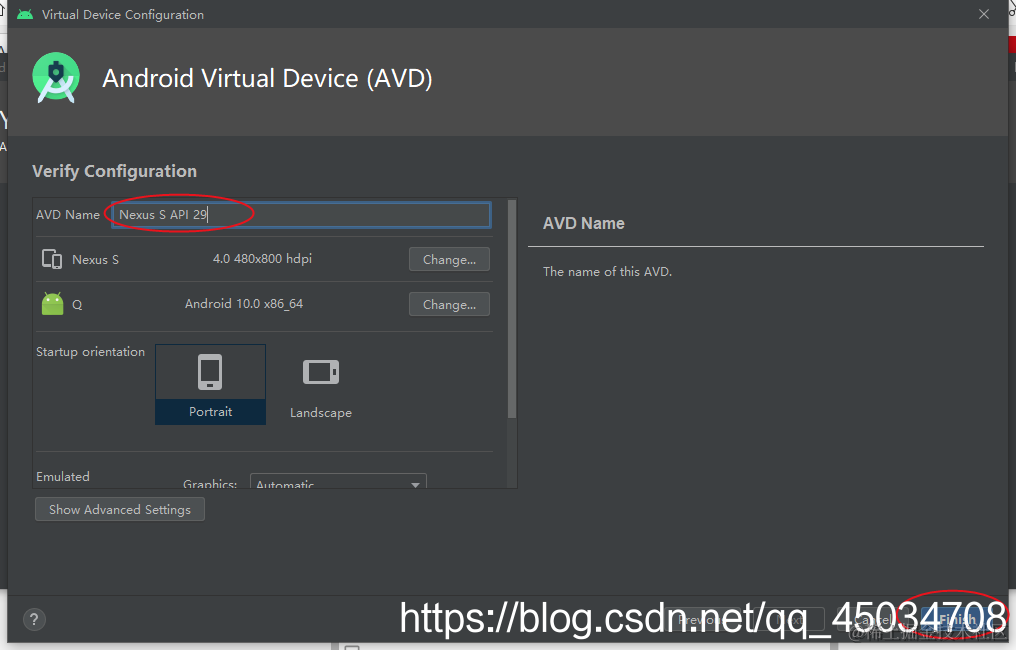Change the Android 10.0 system image
The image size is (1016, 650).
[x=449, y=305]
